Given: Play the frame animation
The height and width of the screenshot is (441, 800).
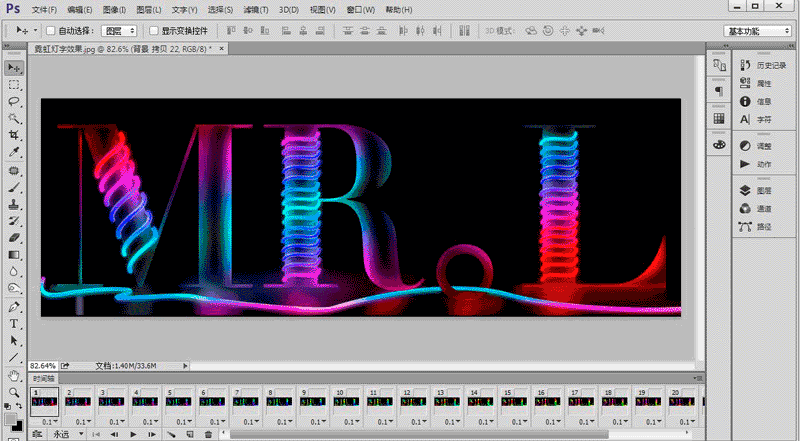Looking at the screenshot, I should coord(133,434).
